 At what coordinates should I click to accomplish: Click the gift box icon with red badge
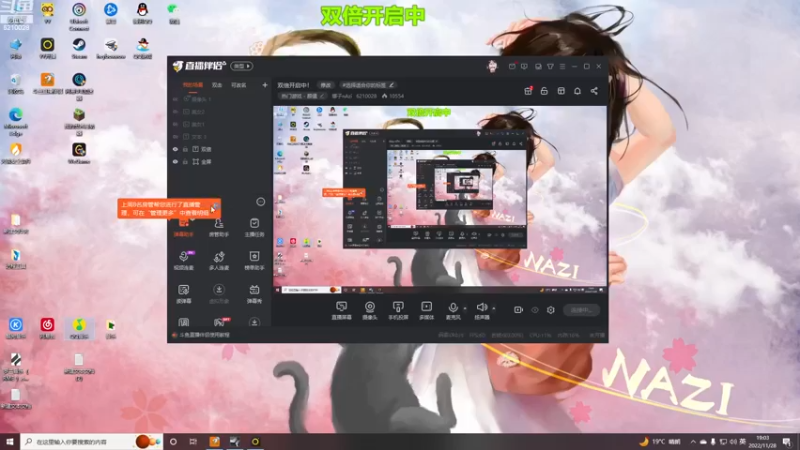tap(529, 91)
